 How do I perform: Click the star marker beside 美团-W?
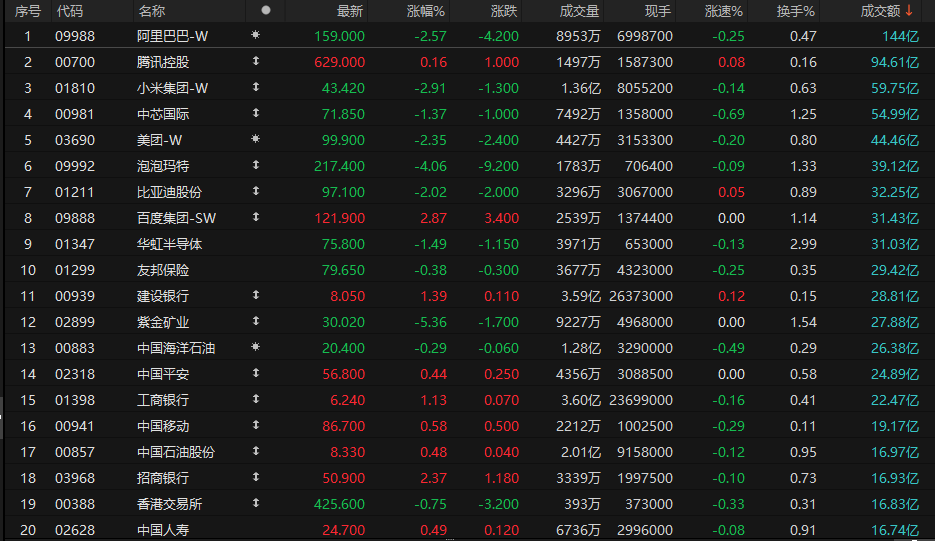255,139
